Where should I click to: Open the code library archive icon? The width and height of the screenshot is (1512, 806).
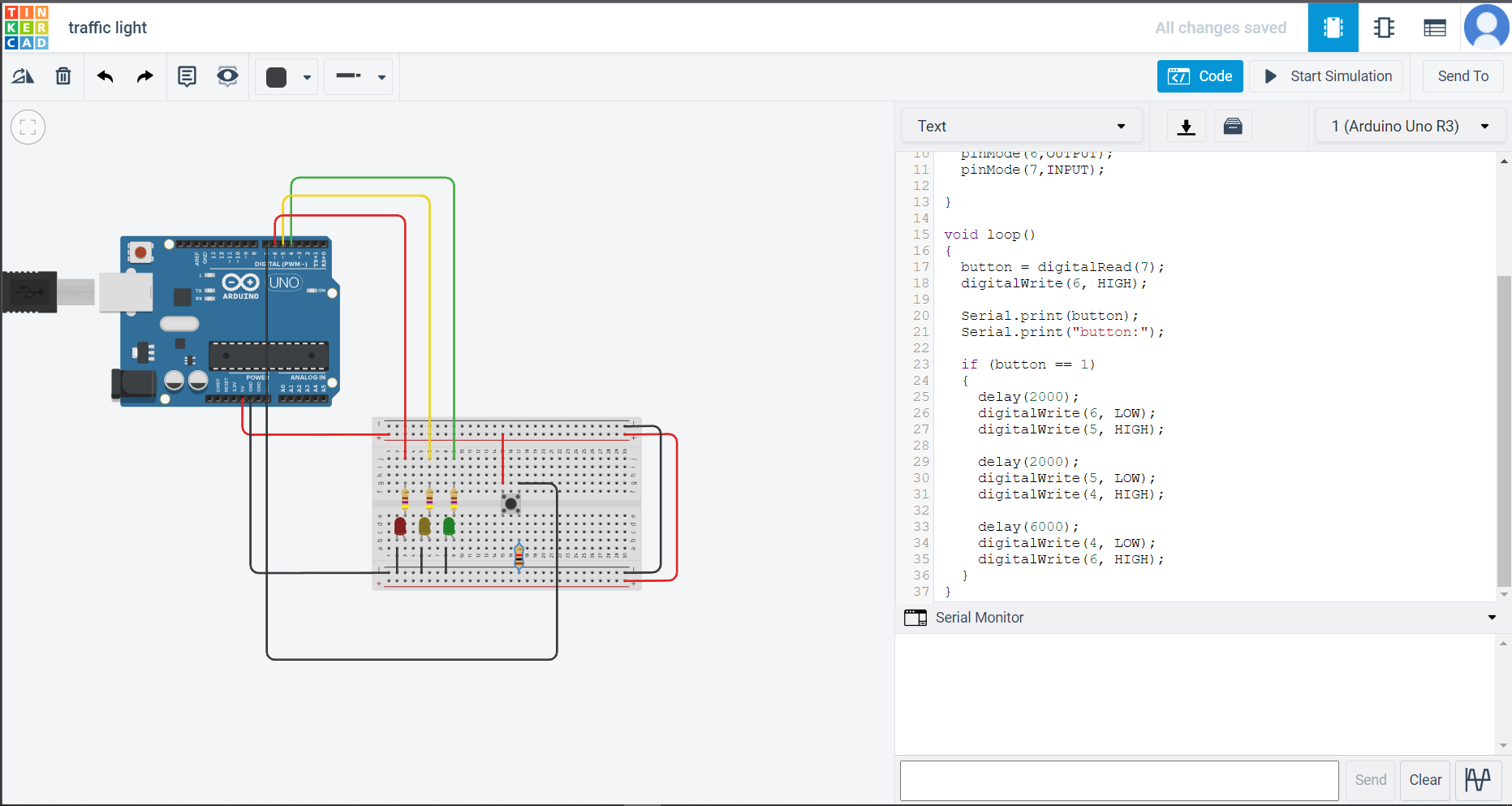[x=1233, y=126]
